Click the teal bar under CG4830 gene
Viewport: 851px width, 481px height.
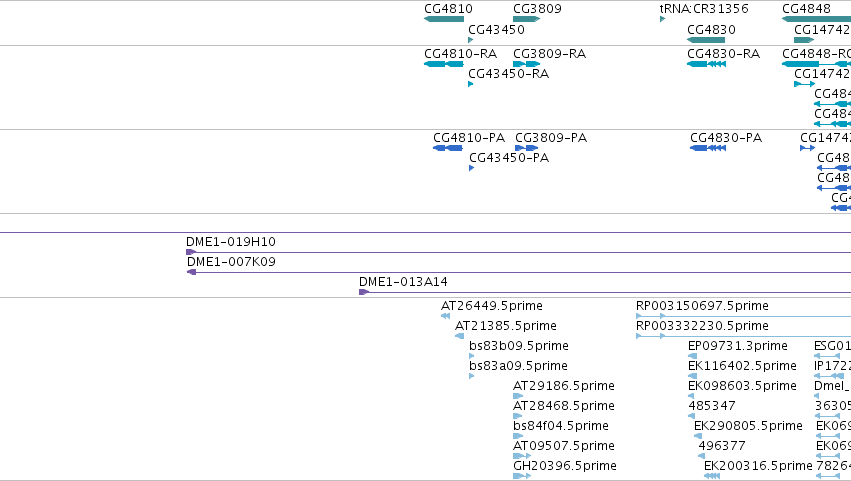click(706, 40)
